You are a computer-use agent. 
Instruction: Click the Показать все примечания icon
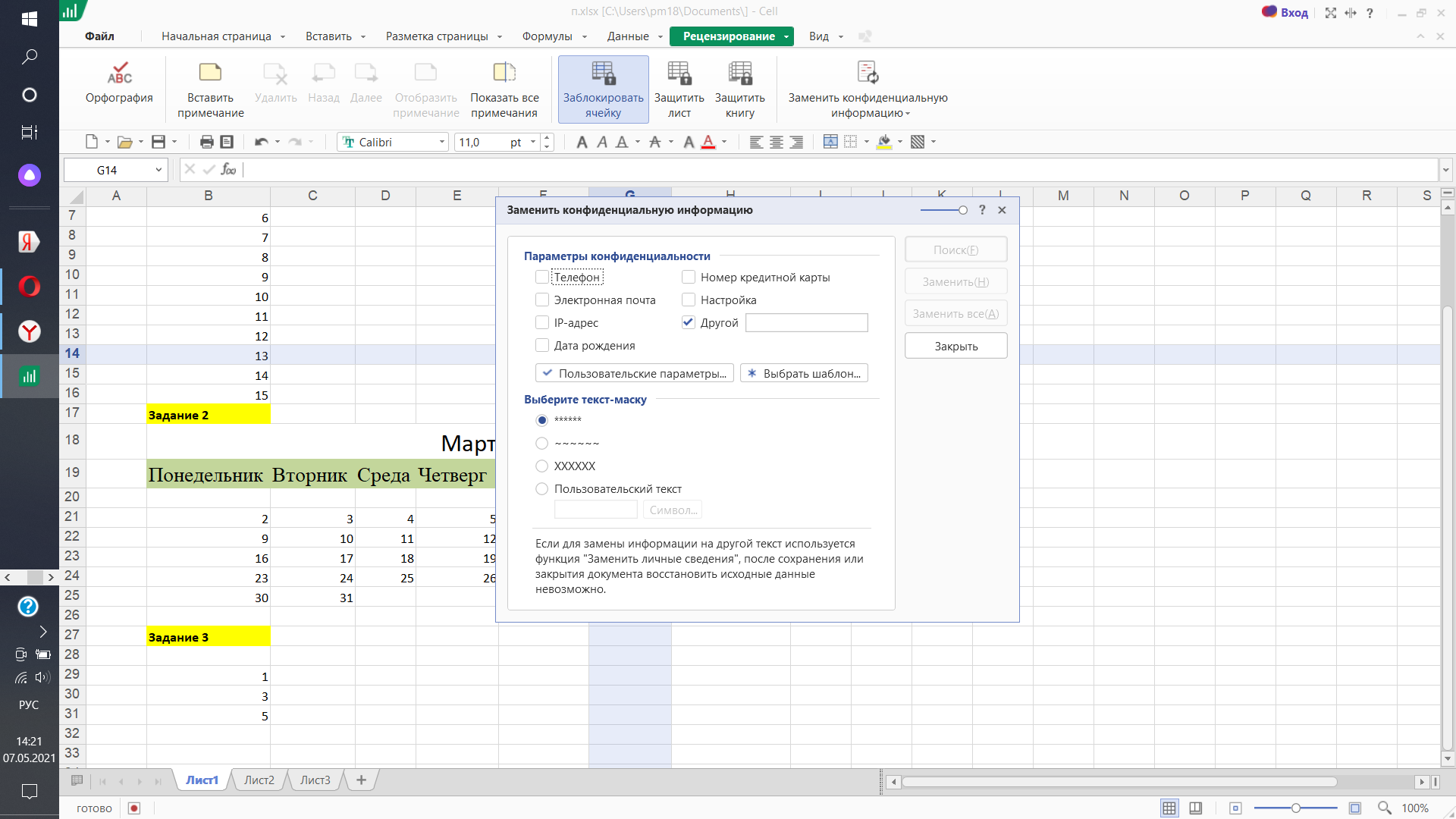(x=504, y=73)
